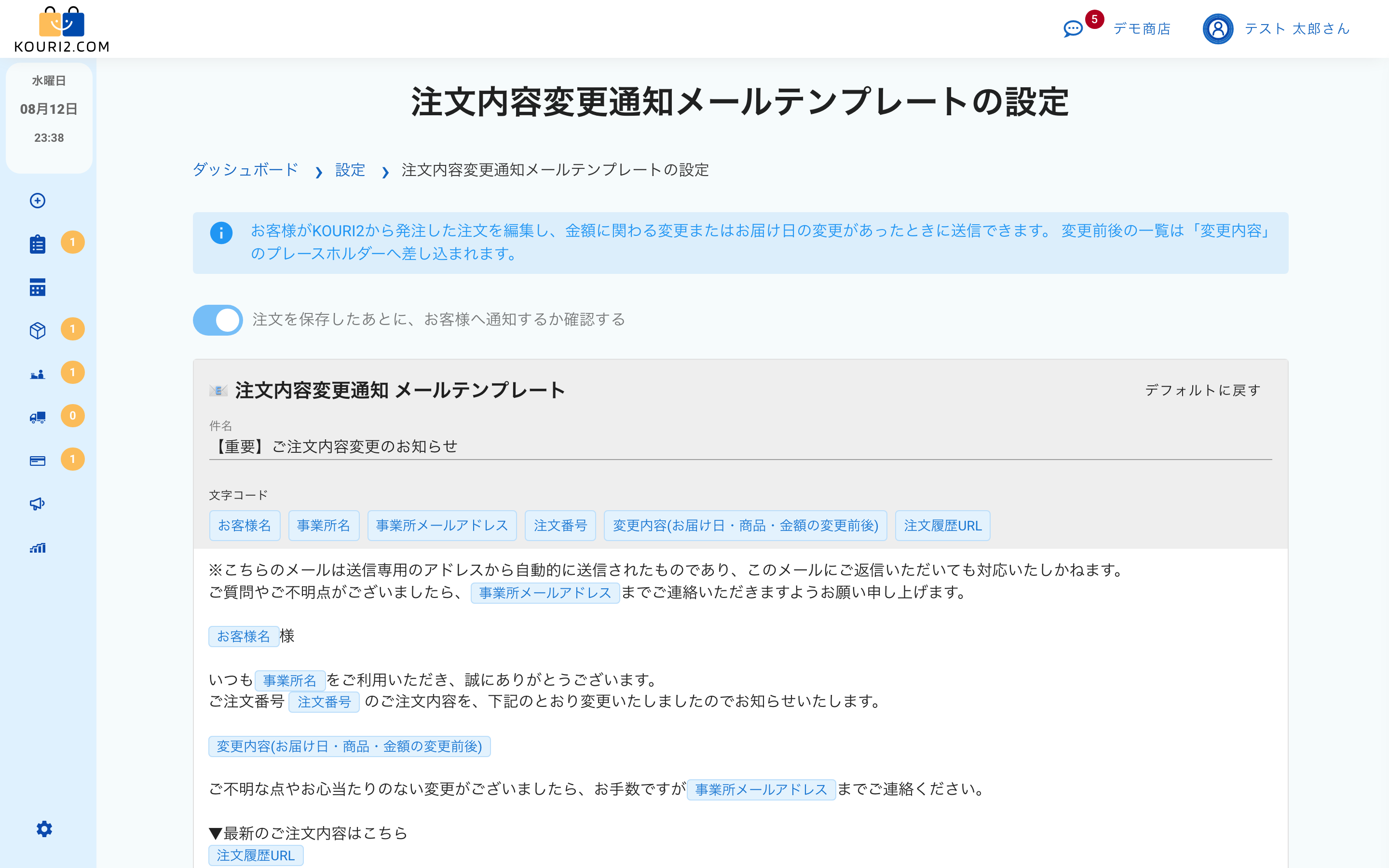Click the blue info icon in the notice

221,233
